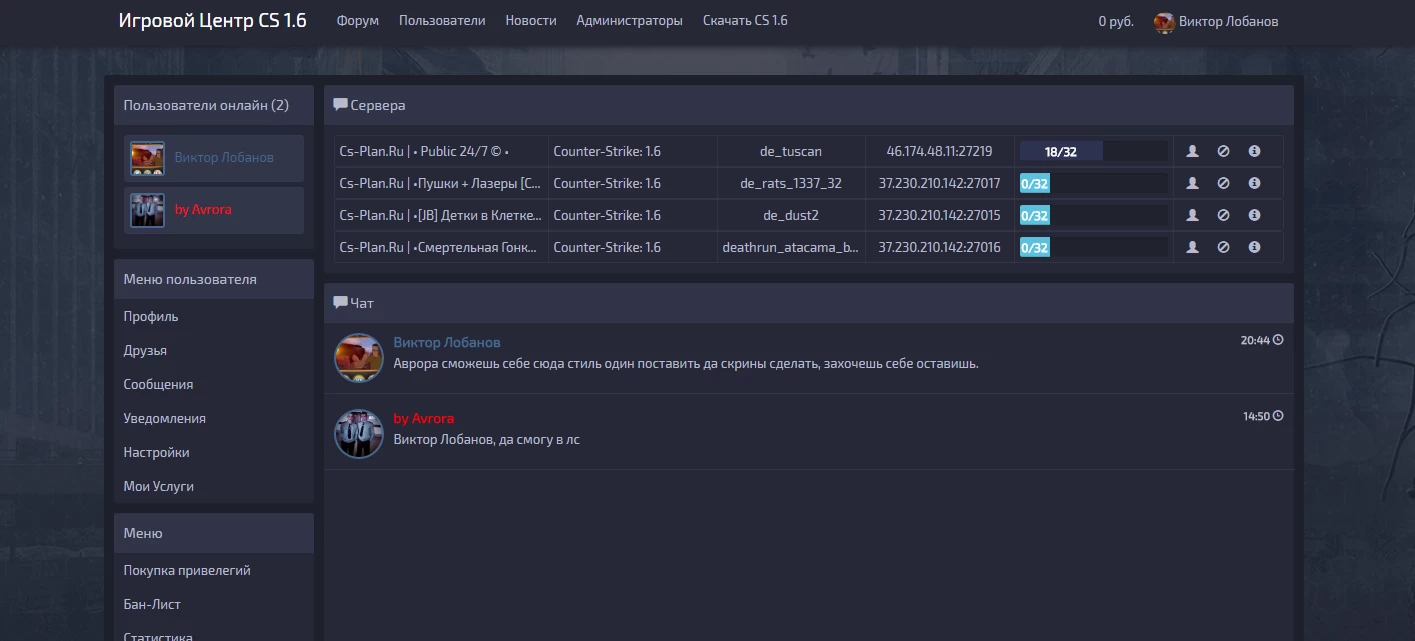Click Виктор Лобанов name in online users
The height and width of the screenshot is (641, 1415).
[224, 158]
